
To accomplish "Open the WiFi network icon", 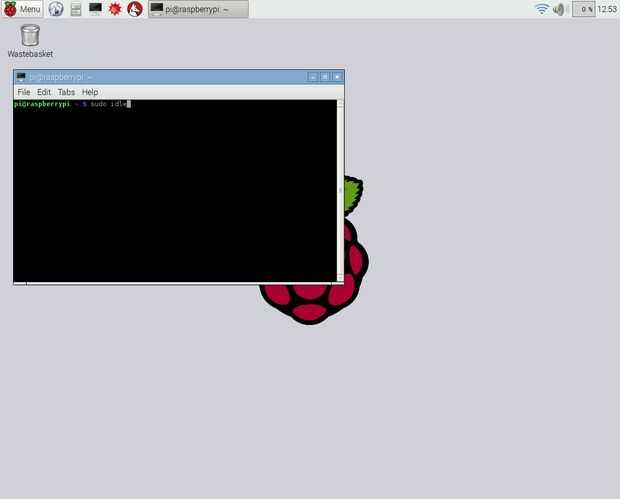I will (x=542, y=9).
